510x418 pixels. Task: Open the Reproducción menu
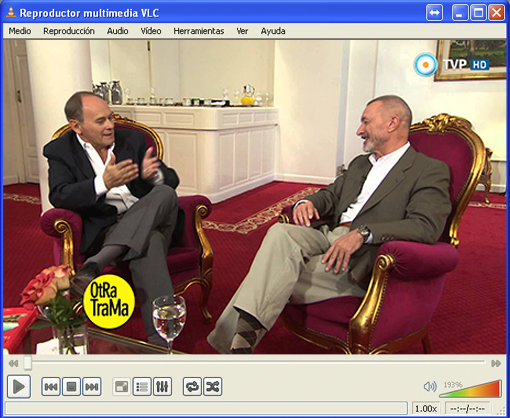pyautogui.click(x=69, y=31)
